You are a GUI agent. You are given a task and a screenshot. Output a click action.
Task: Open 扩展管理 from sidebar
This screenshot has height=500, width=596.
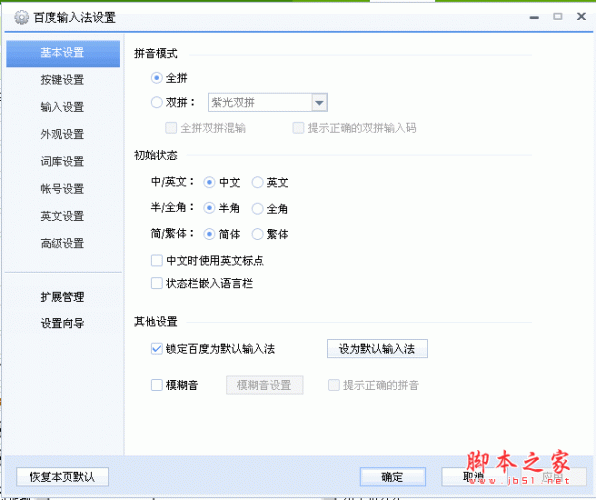pos(63,297)
